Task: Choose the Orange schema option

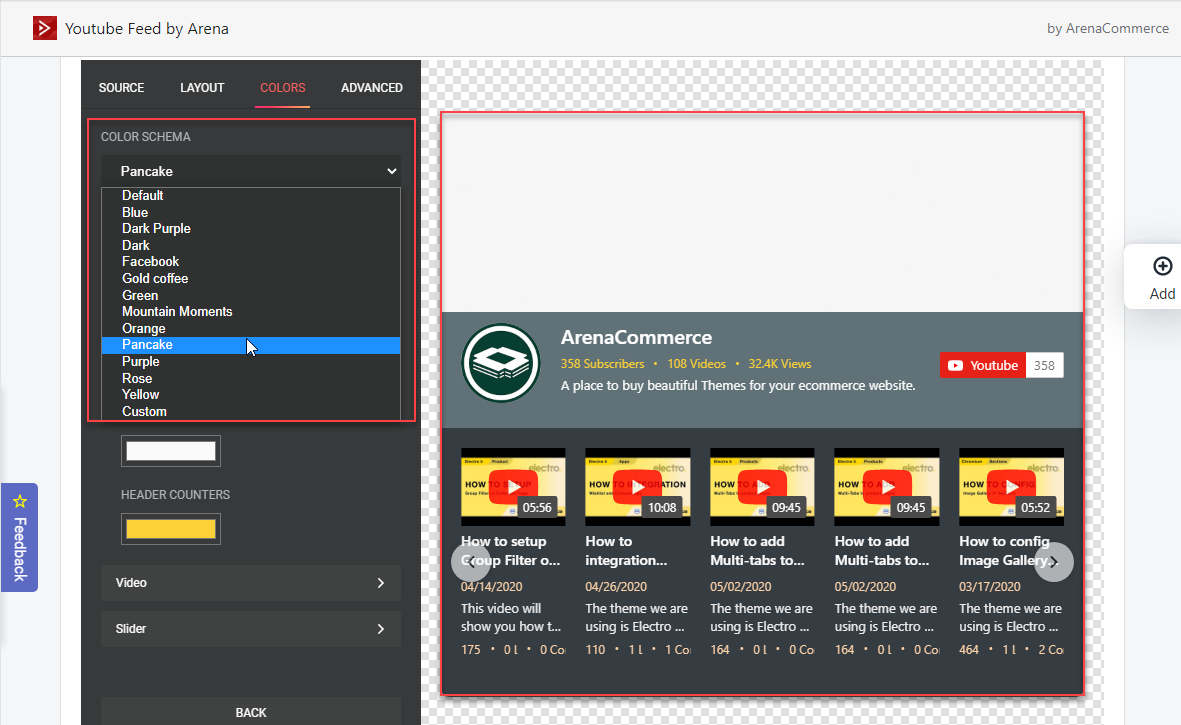Action: coord(251,328)
